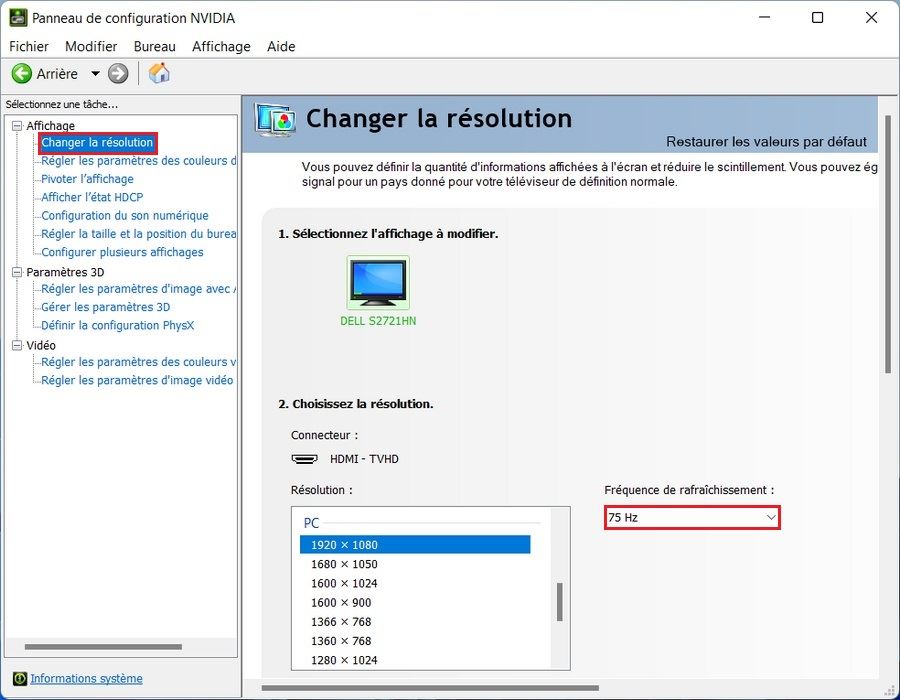Open the Fréquence de rafraîchissement dropdown
The image size is (900, 700).
click(691, 517)
